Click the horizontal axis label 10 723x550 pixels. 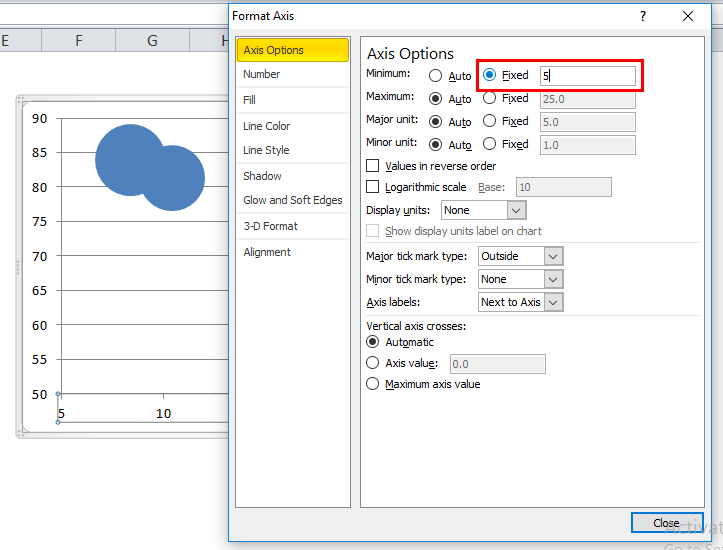163,414
